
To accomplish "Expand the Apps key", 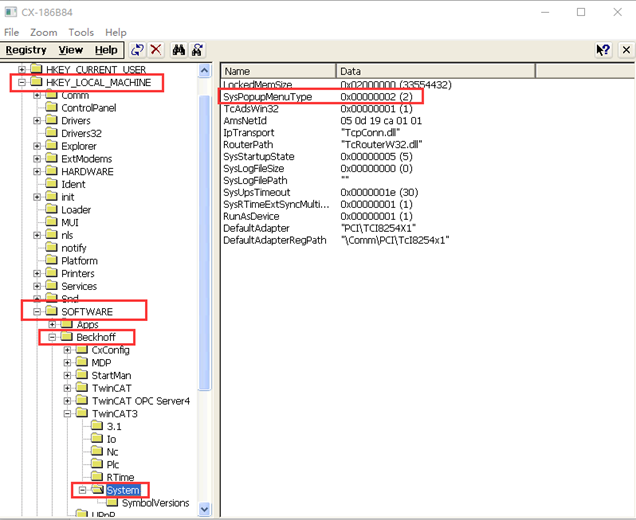I will (52, 324).
